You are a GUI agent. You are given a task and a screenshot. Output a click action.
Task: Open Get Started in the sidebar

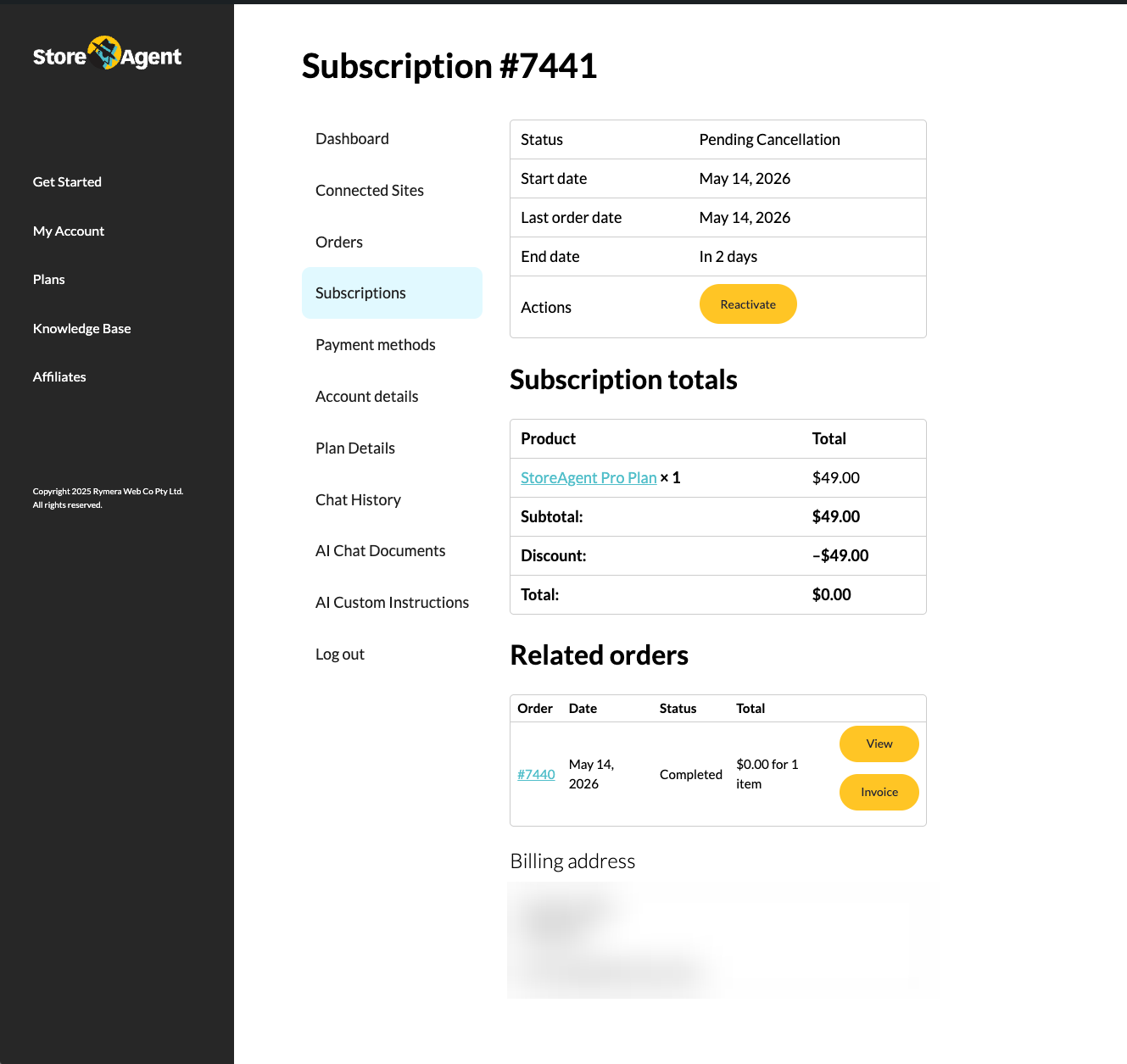pyautogui.click(x=67, y=181)
